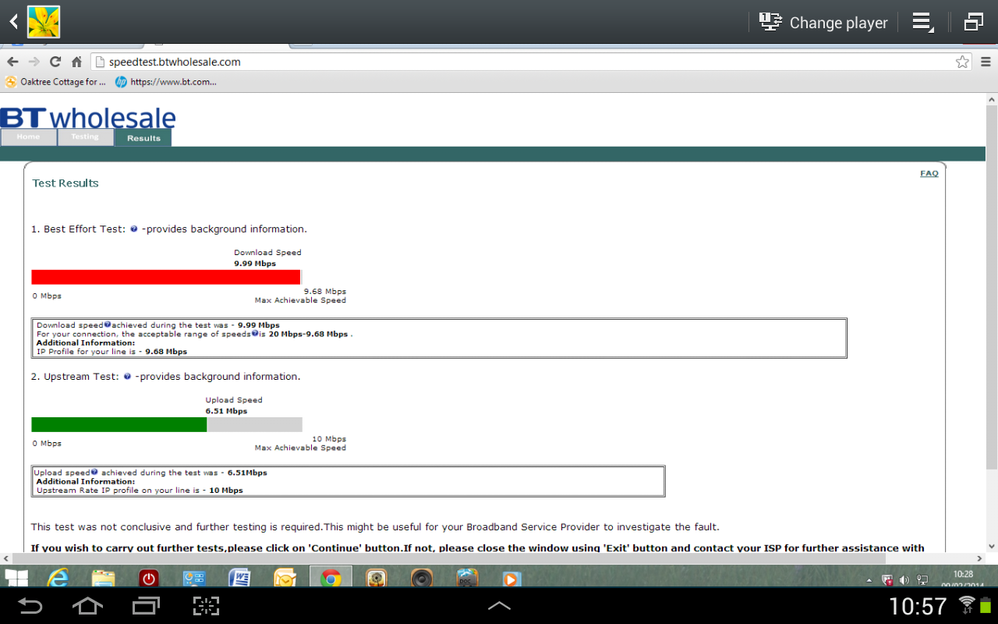Click the red download speed bar
The height and width of the screenshot is (624, 998).
(x=165, y=277)
